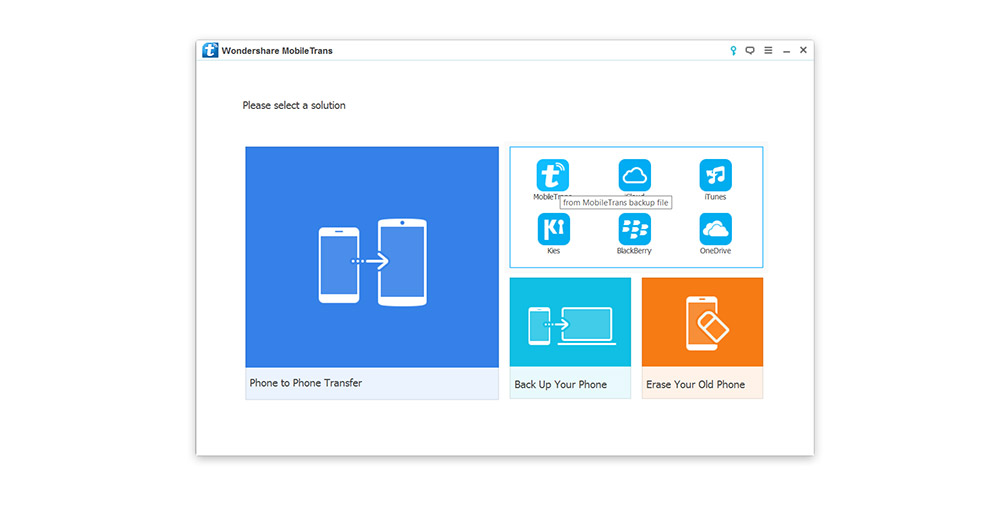Screen dimensions: 1000x511
Task: Open the OneDrive restore icon
Action: coord(716,229)
